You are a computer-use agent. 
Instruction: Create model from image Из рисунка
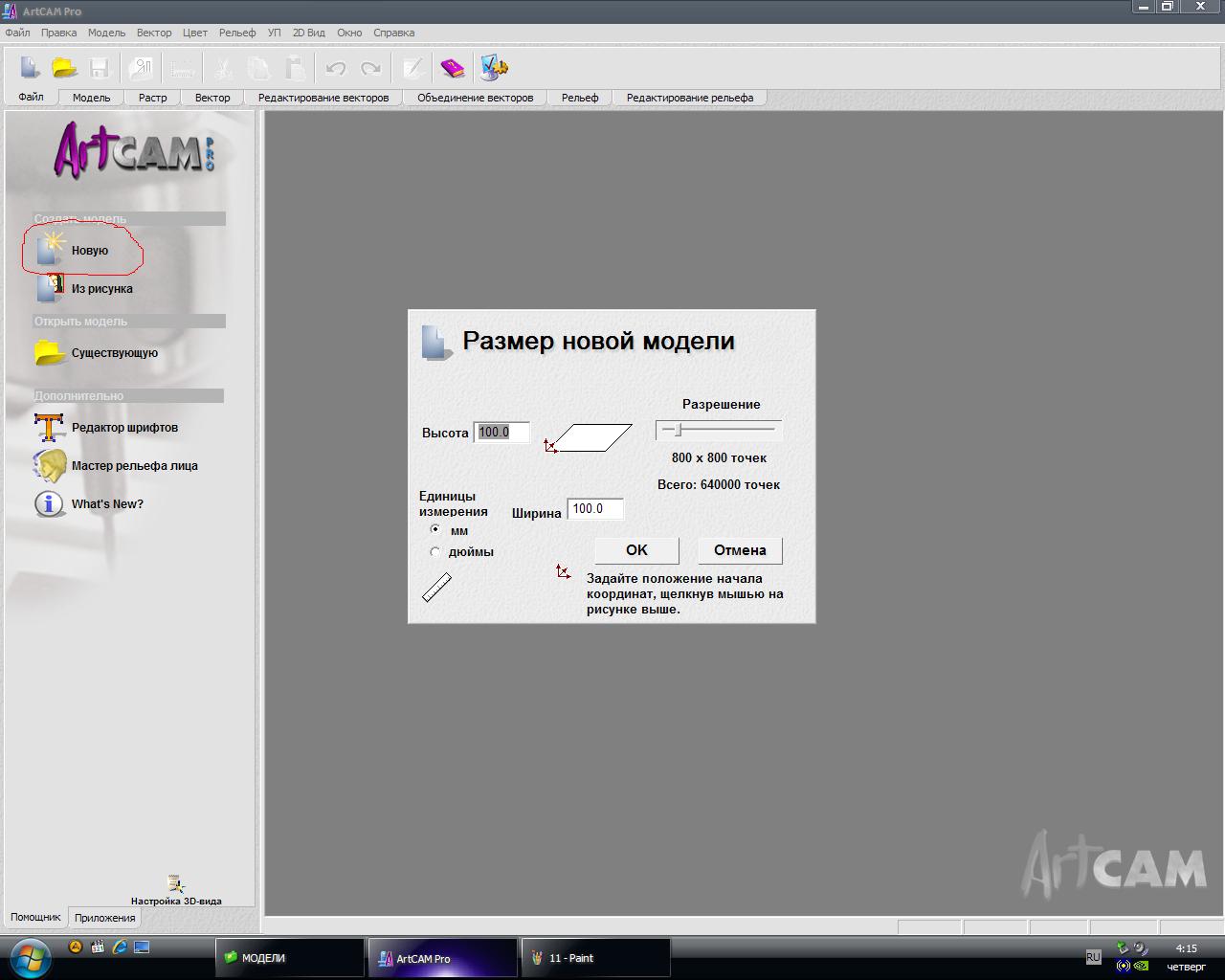click(50, 288)
